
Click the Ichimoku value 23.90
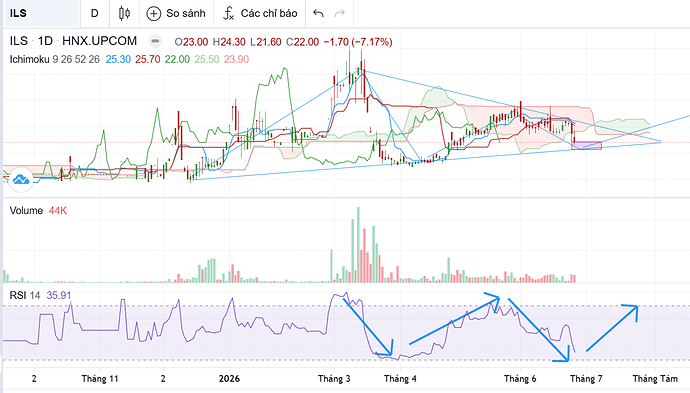(236, 59)
